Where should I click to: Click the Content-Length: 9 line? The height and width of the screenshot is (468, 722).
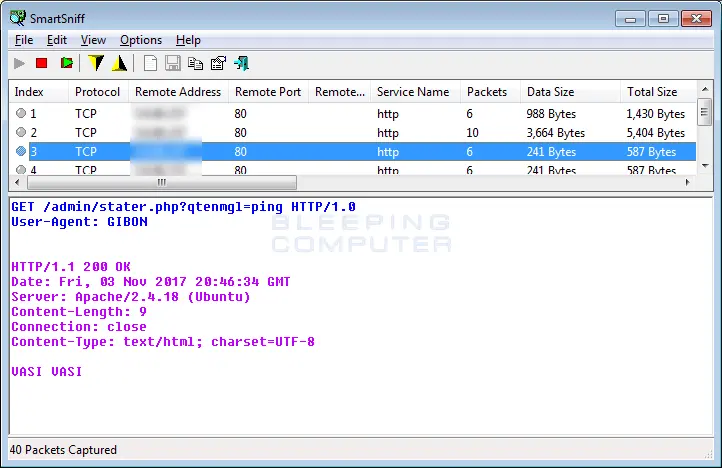tap(79, 312)
